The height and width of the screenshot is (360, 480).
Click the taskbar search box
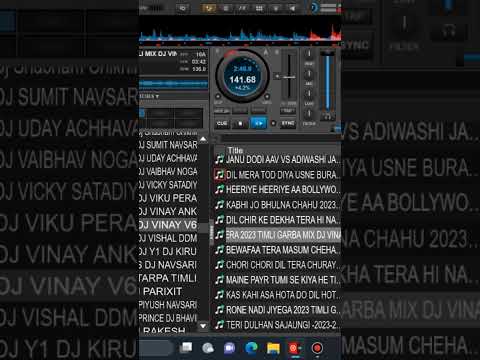point(156,348)
